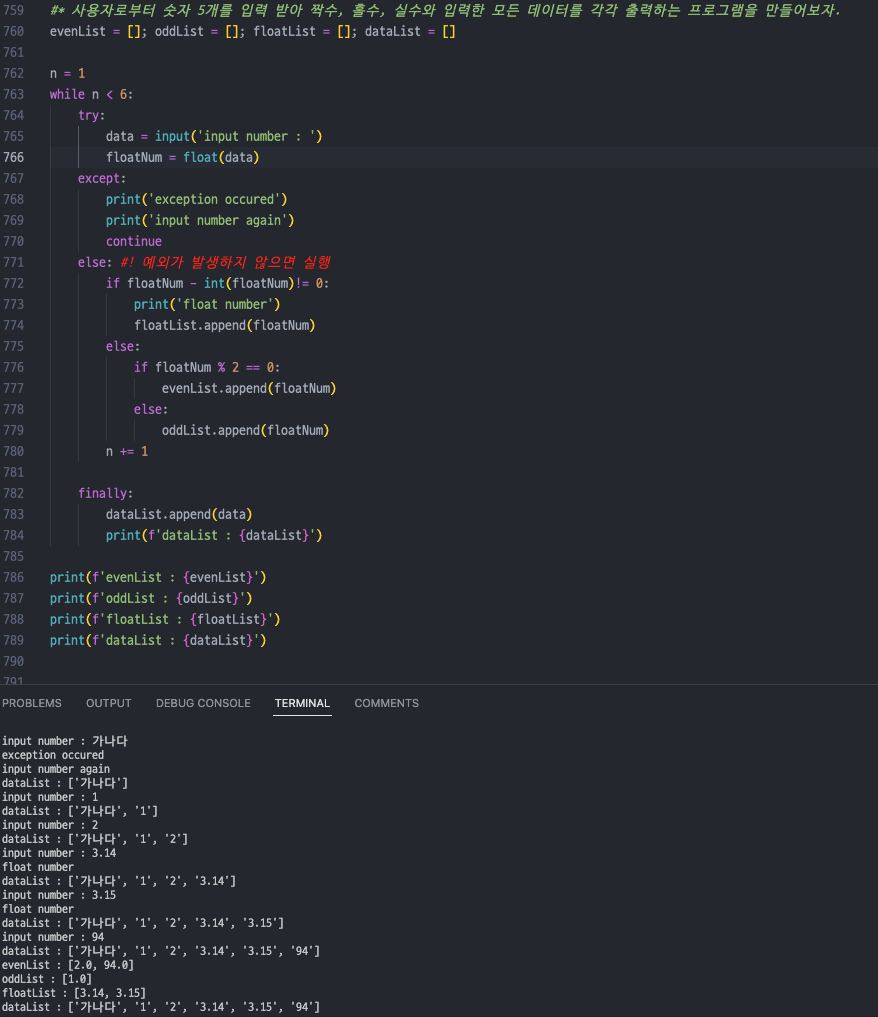
Task: Click 'oddList.append(floatNum)' on line 779
Action: (245, 431)
